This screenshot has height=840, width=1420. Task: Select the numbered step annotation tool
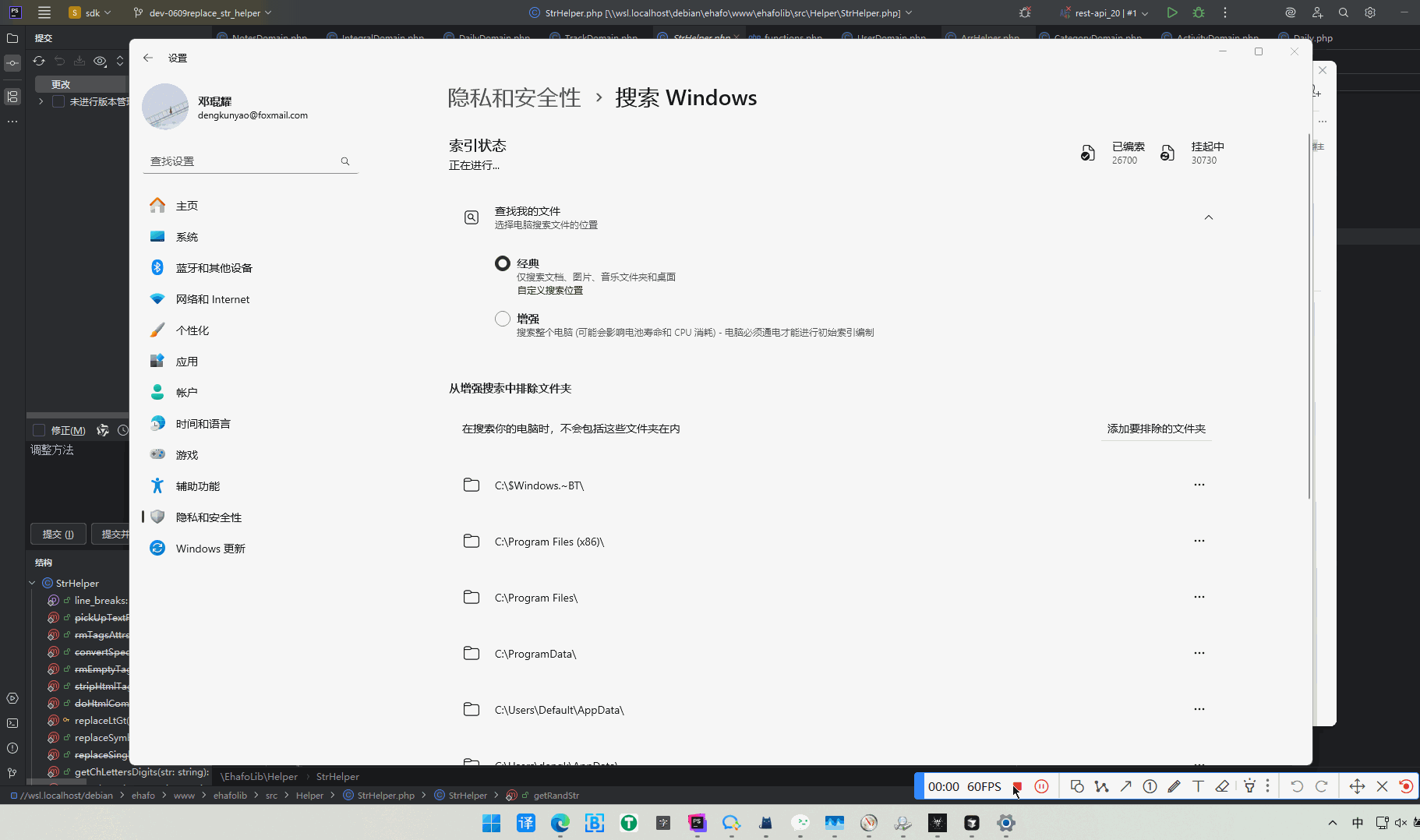[1150, 786]
